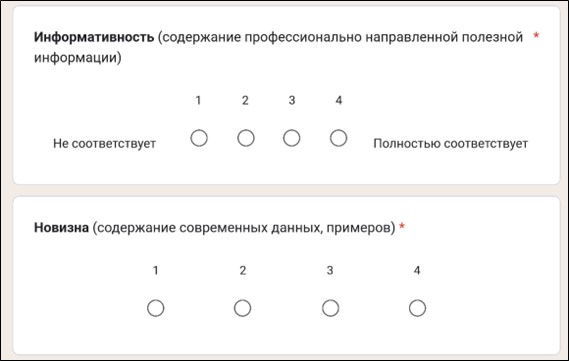Select rating 1 for Информативность
Viewport: 569px width, 361px height.
point(199,138)
